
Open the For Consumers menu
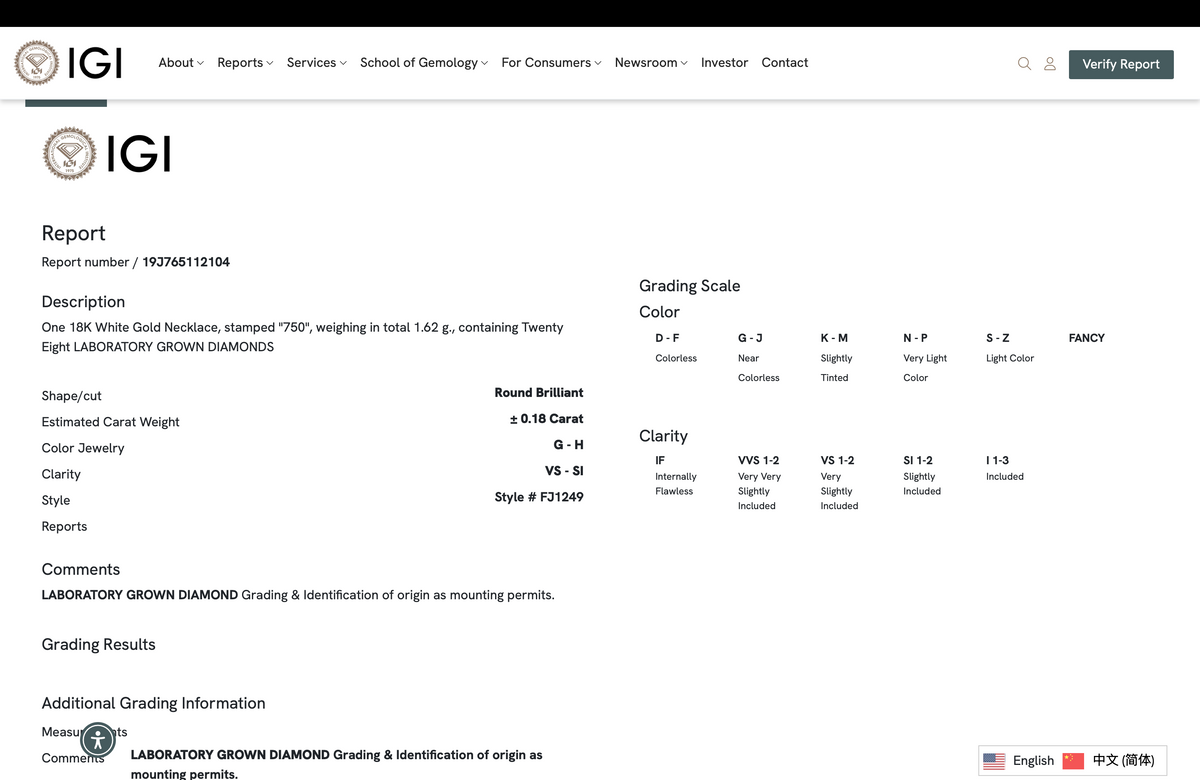(x=551, y=62)
